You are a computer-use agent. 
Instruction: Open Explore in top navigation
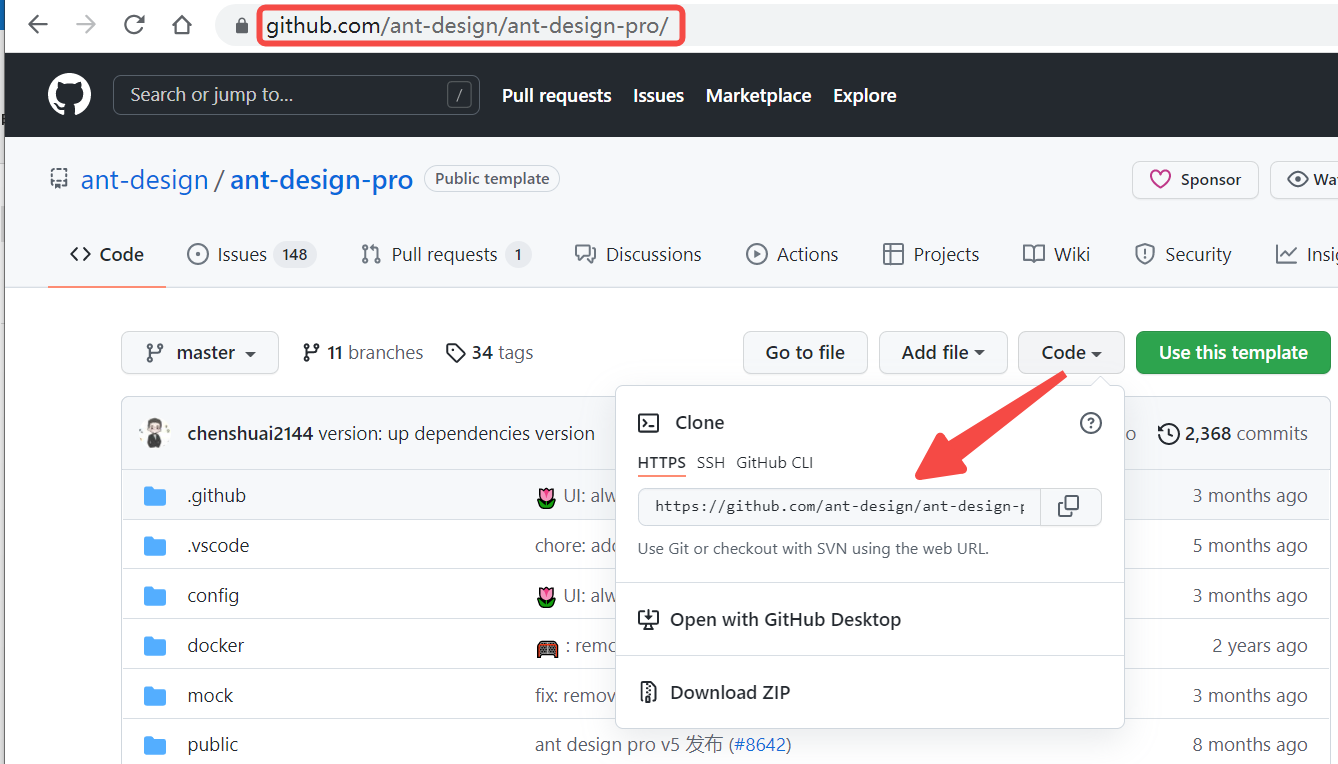coord(865,96)
